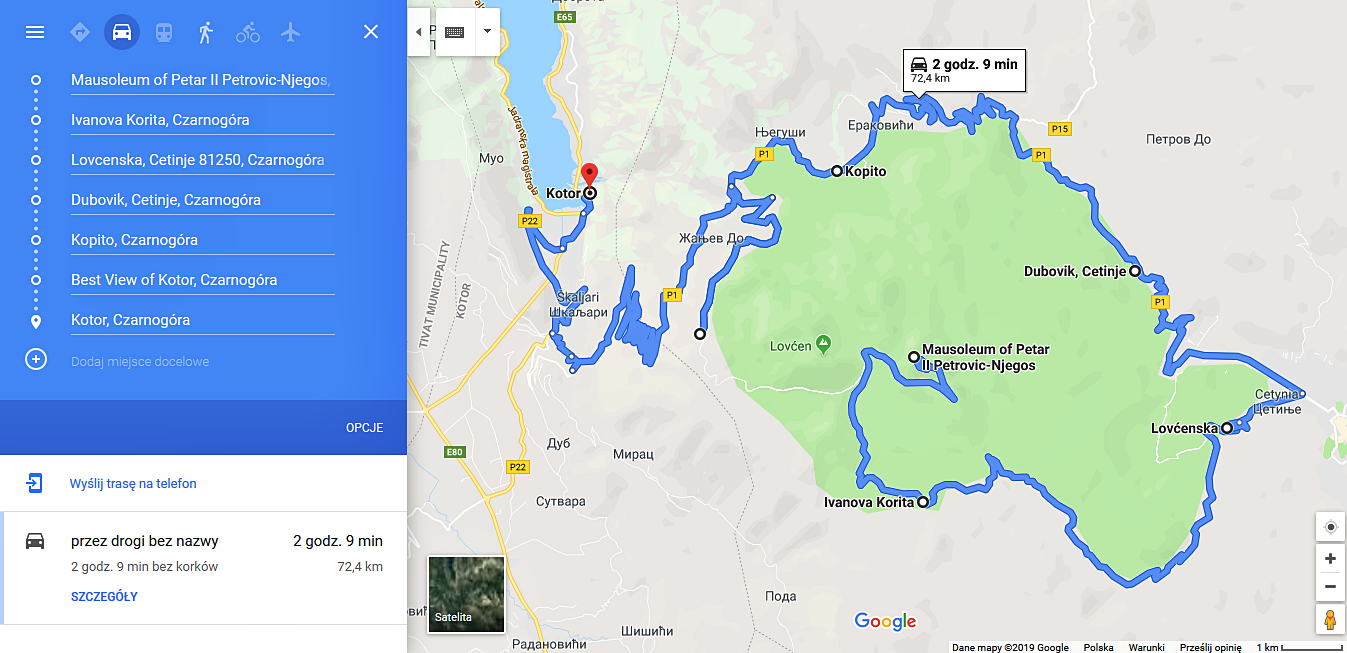Viewport: 1347px width, 653px height.
Task: Show my current location
Action: 1330,527
